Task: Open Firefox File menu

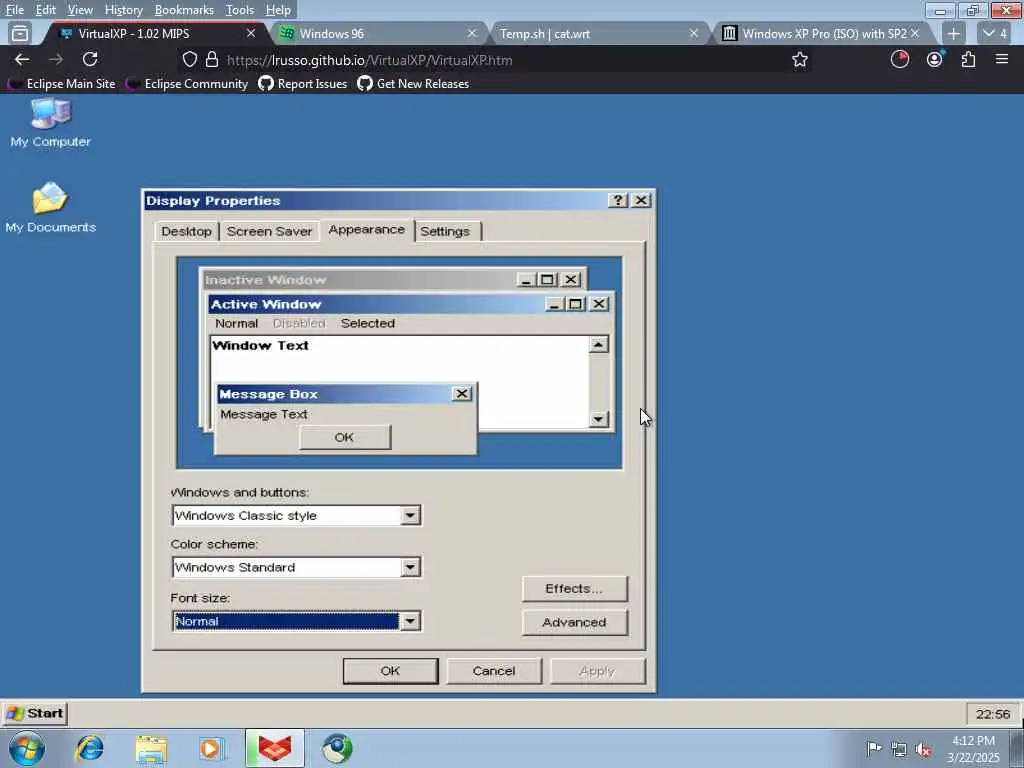Action: (14, 10)
